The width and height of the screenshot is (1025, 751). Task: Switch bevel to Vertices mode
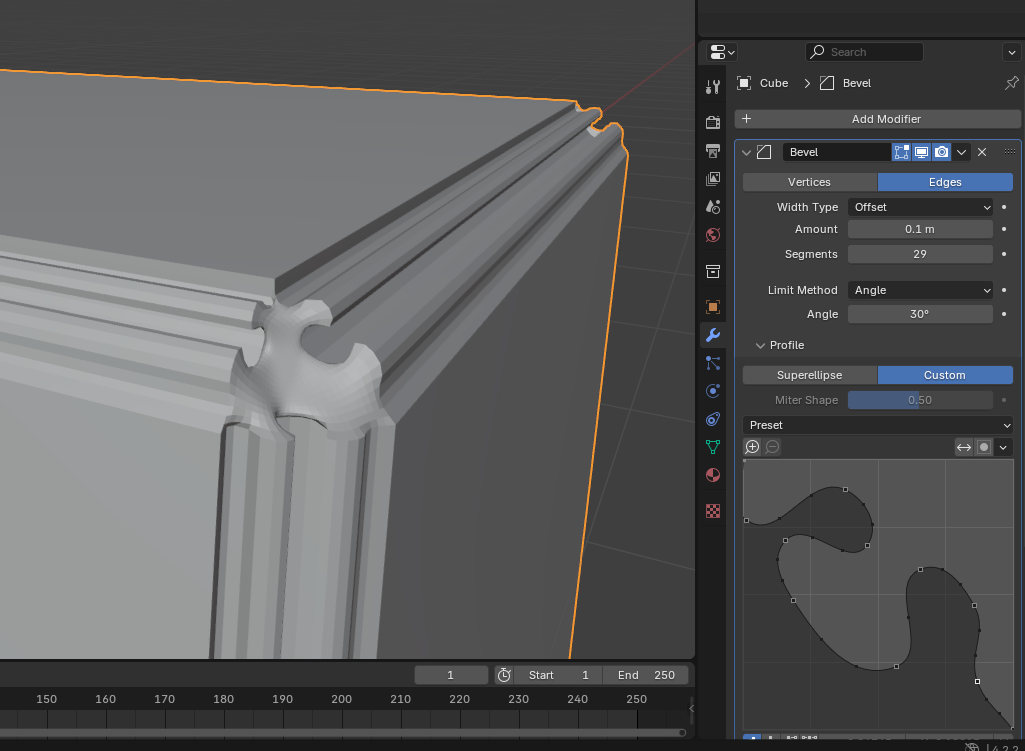click(809, 182)
